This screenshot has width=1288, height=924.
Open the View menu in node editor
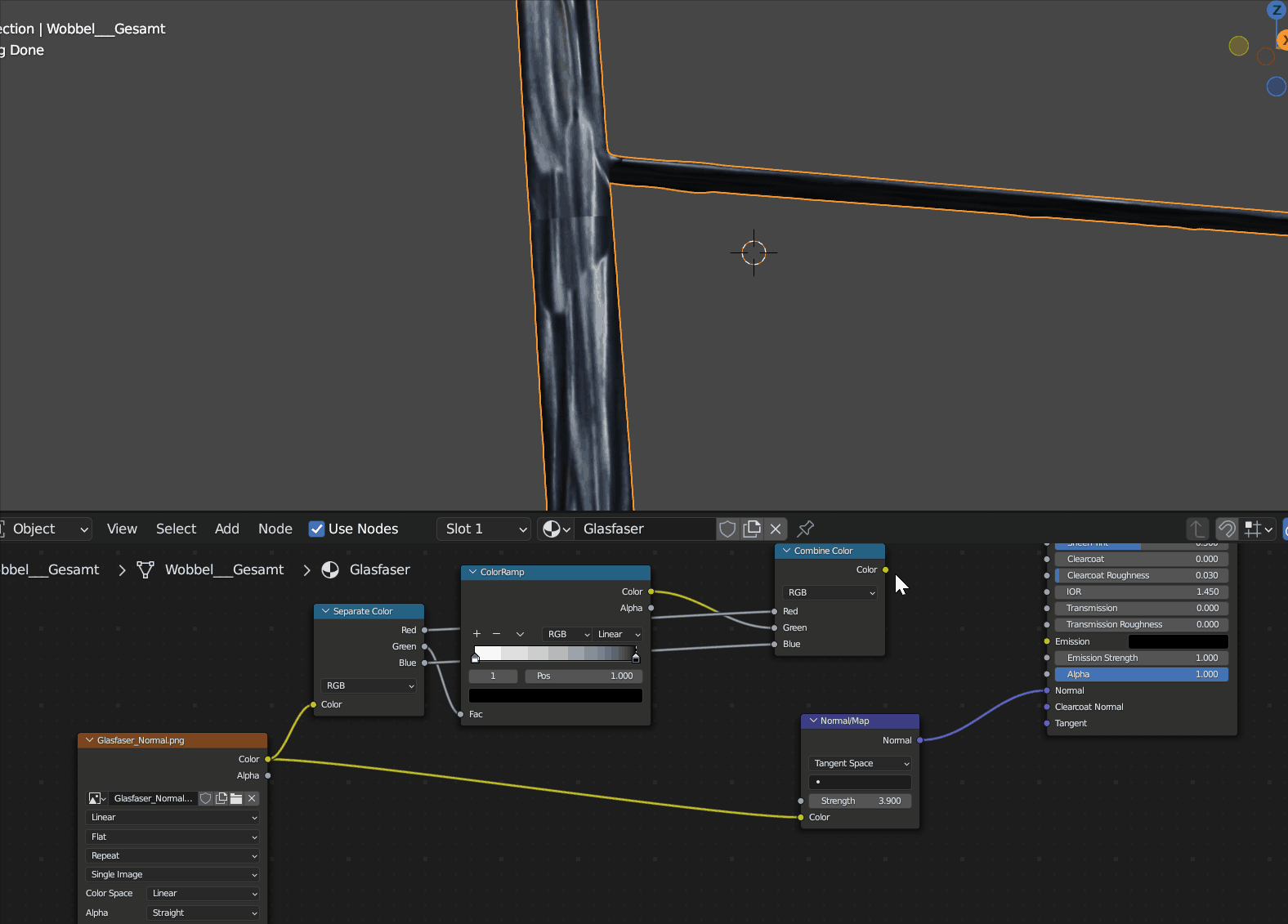point(122,529)
